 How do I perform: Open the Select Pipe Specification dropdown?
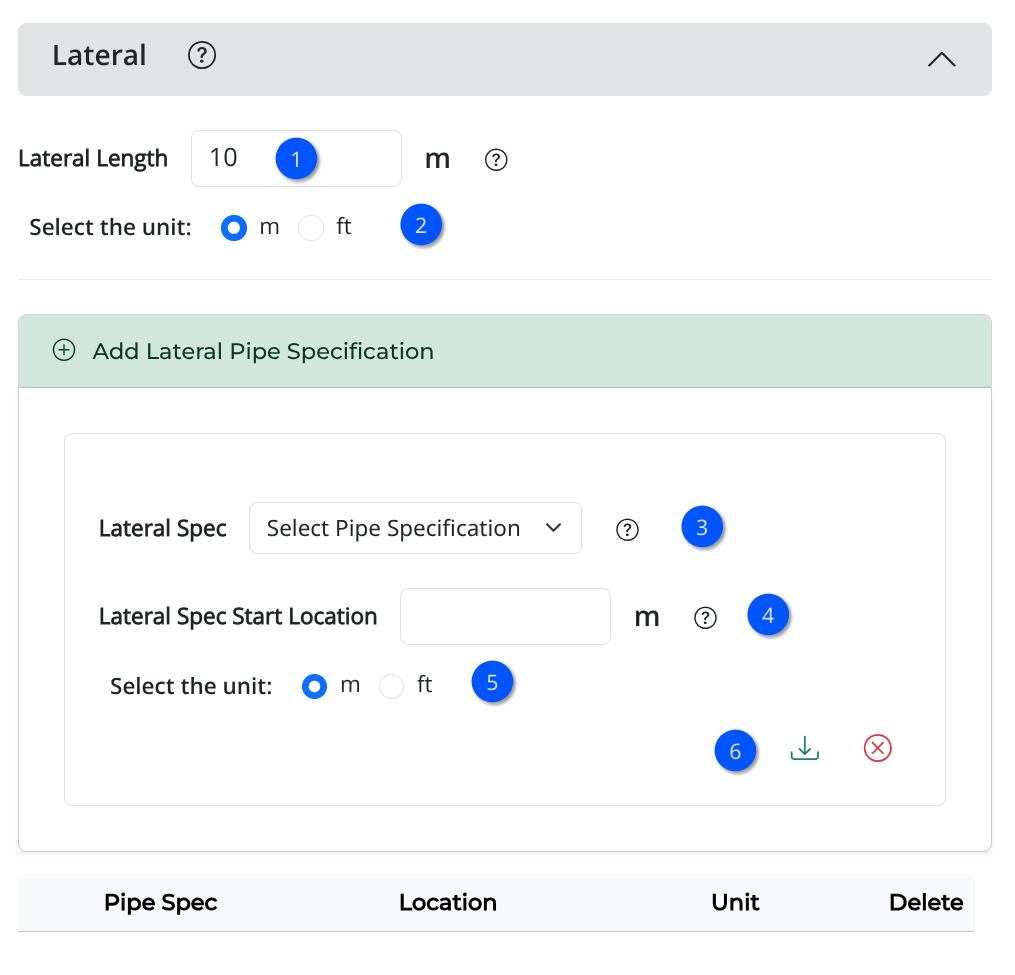pos(415,528)
